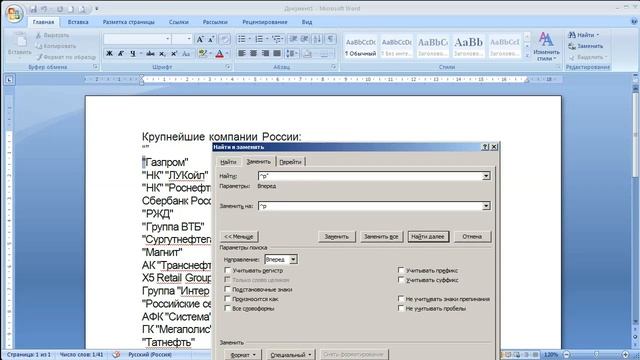
Task: Shrink font size
Action: tap(211, 39)
